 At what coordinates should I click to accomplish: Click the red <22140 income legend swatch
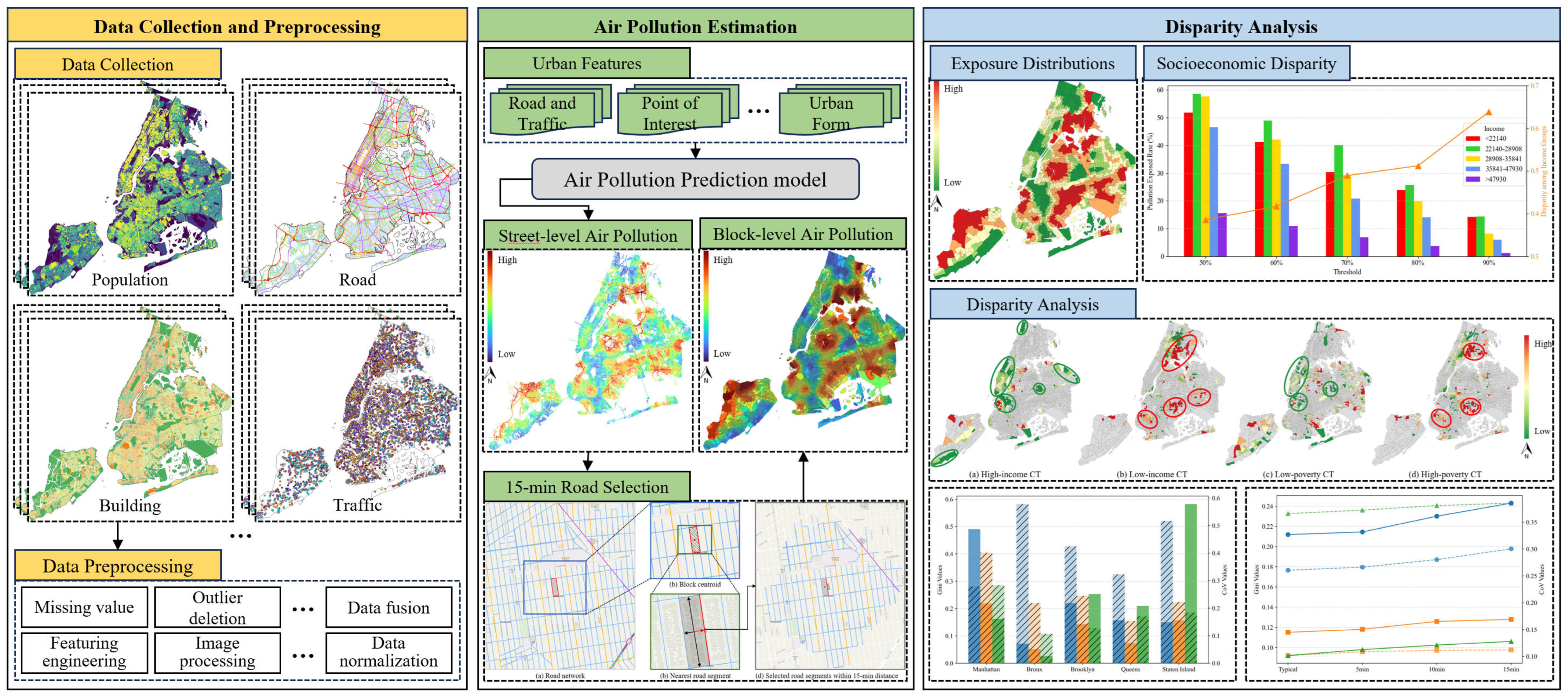click(1472, 139)
